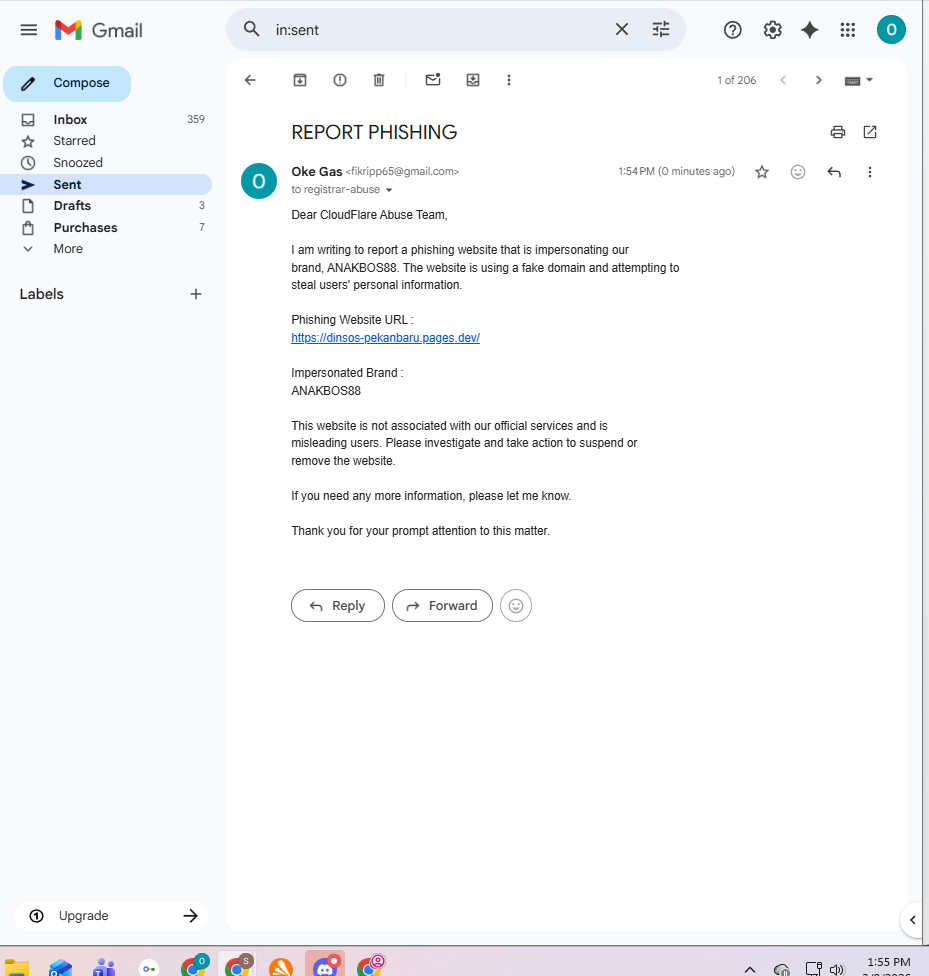
Task: Delete this email with trash icon
Action: [379, 80]
